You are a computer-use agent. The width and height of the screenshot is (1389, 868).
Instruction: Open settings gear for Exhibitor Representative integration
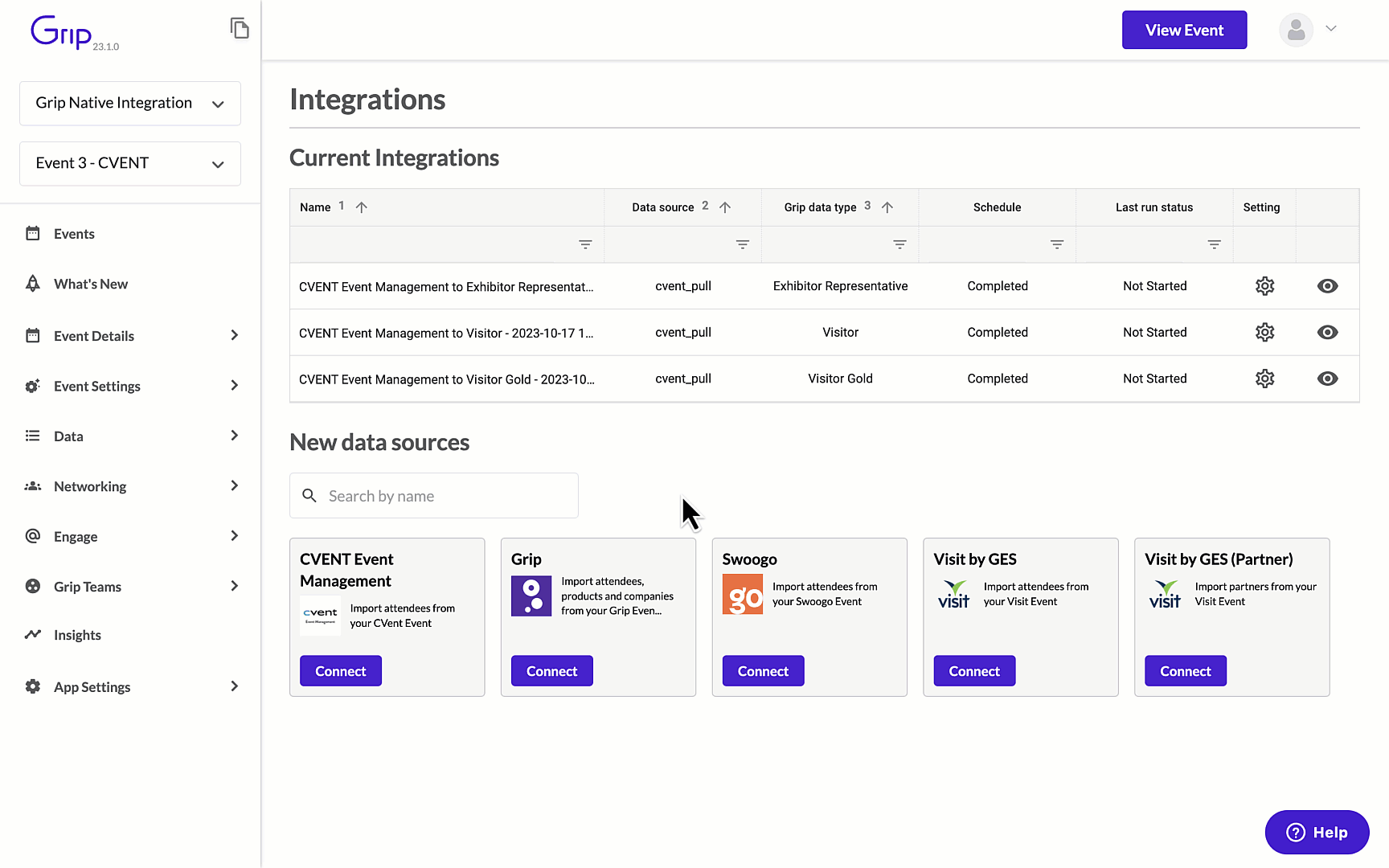click(x=1264, y=286)
